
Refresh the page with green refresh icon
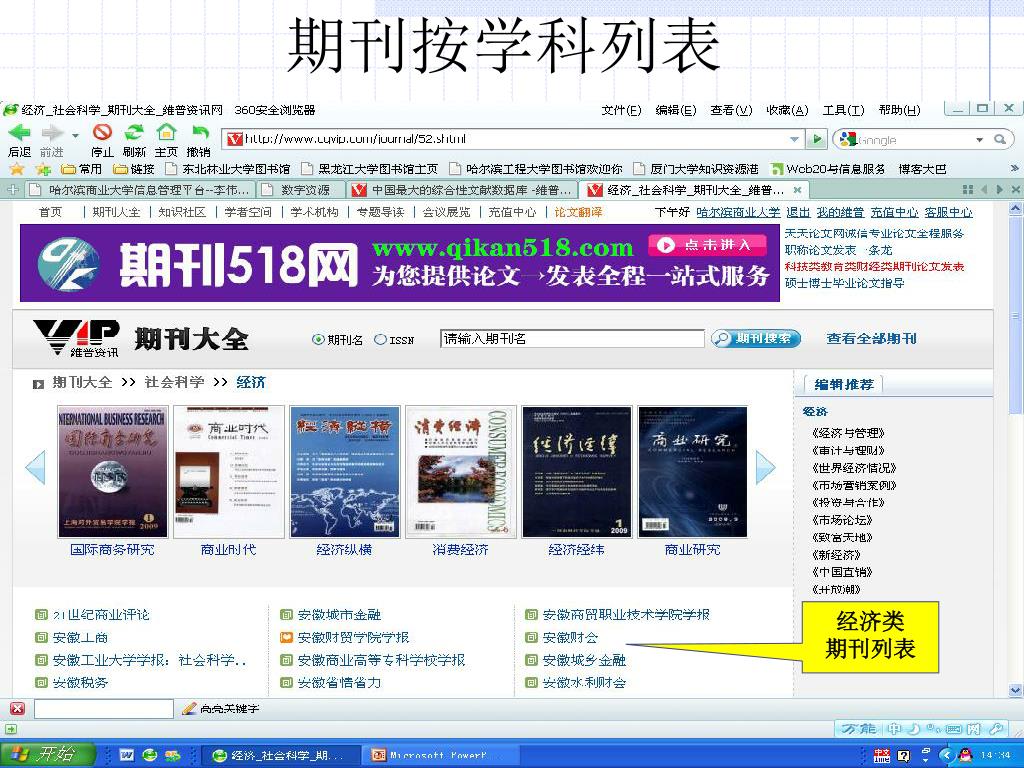coord(134,132)
